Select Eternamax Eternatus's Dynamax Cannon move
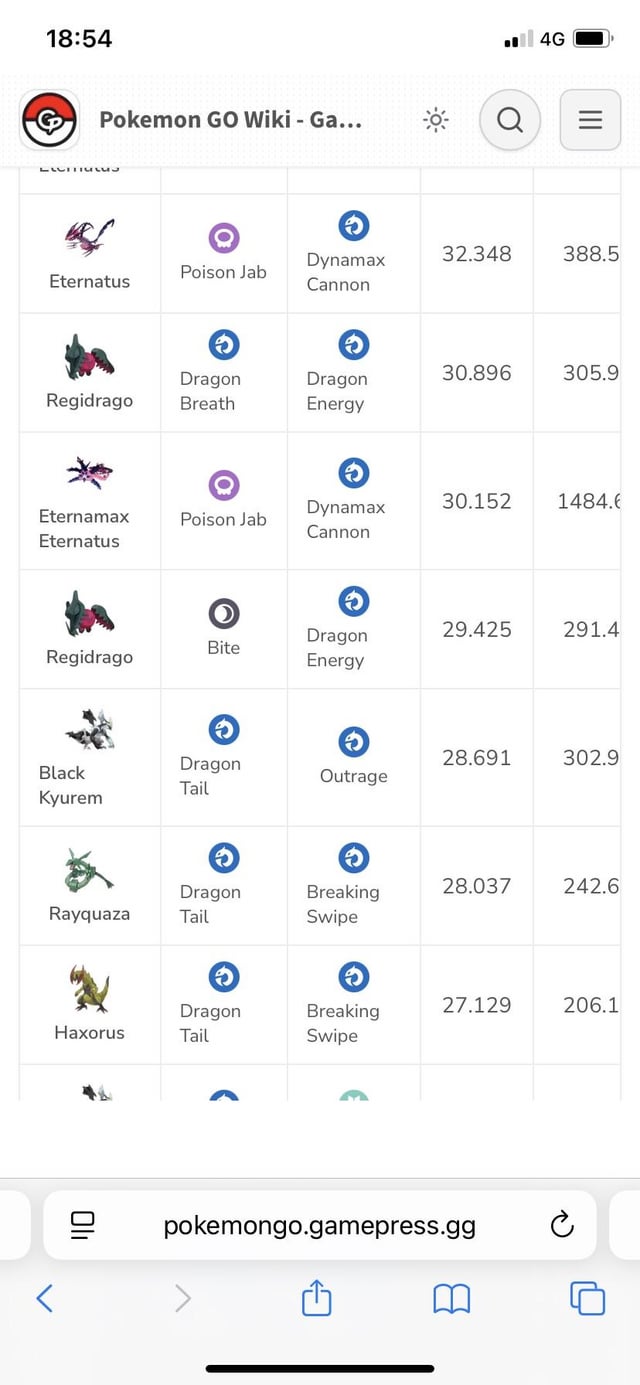Image resolution: width=640 pixels, height=1385 pixels. (346, 519)
